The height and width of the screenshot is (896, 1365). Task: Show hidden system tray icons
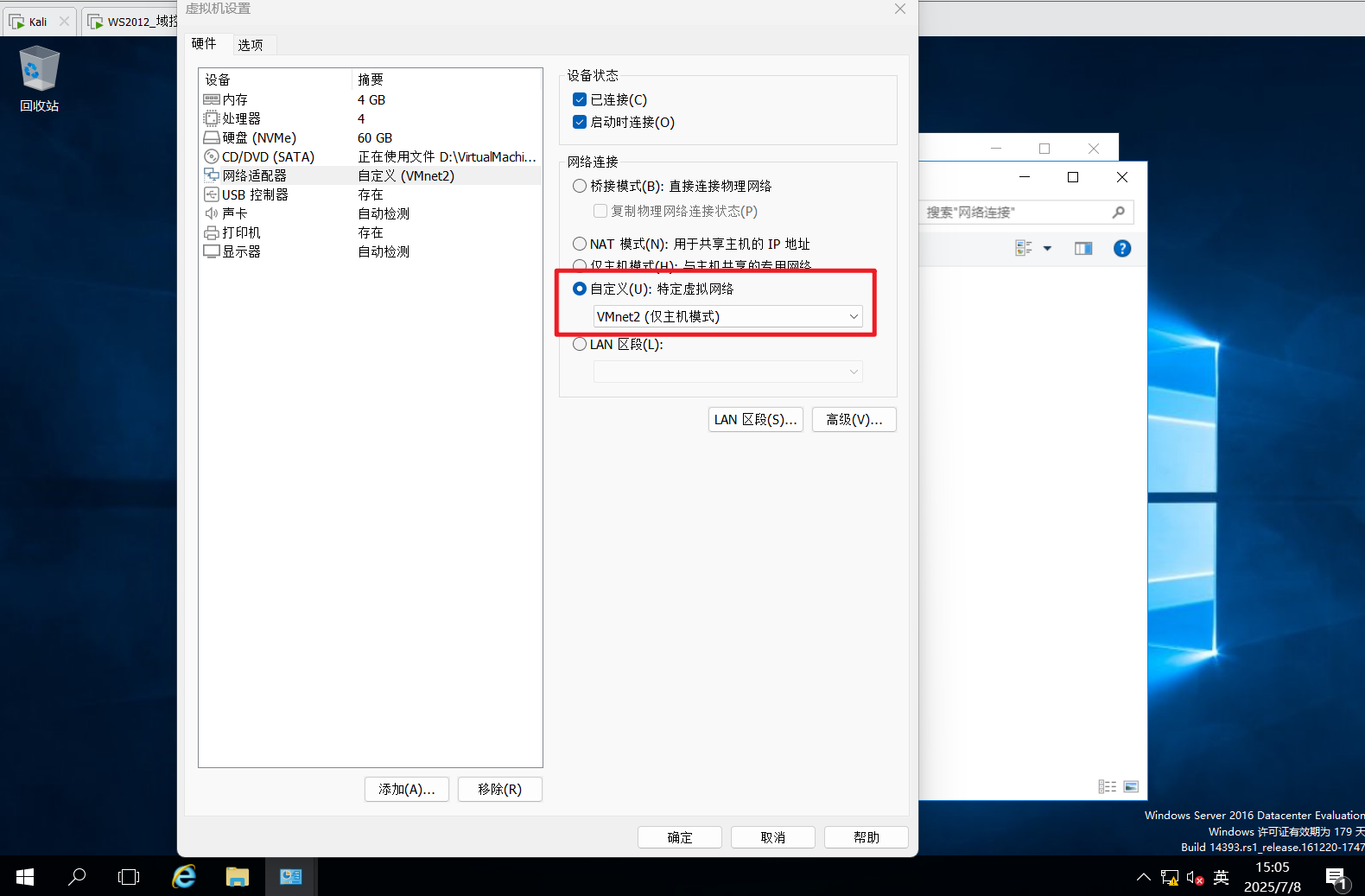point(1143,878)
